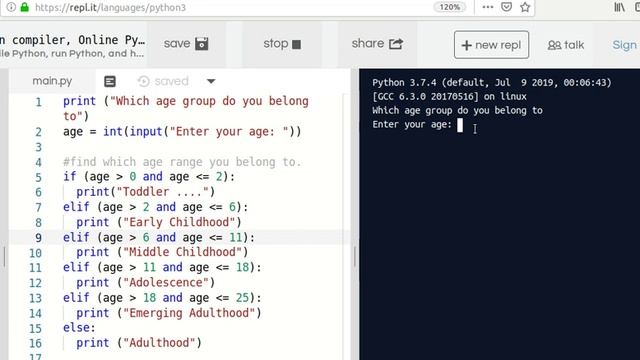Click the site information icon in address bar
Screen dimensions: 640x360
[11, 7]
